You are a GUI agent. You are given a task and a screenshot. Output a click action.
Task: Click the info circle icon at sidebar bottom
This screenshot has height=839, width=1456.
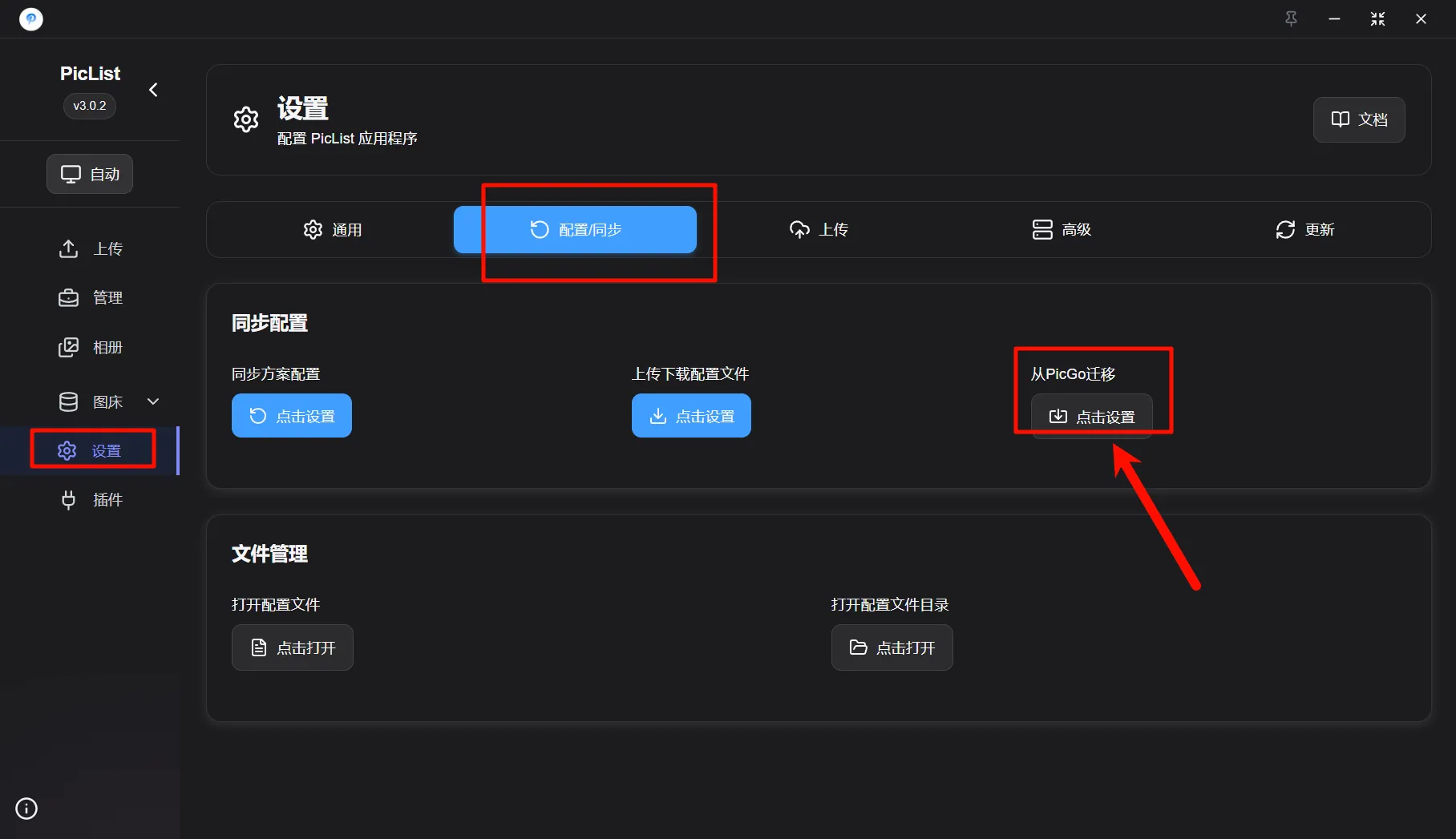coord(26,809)
